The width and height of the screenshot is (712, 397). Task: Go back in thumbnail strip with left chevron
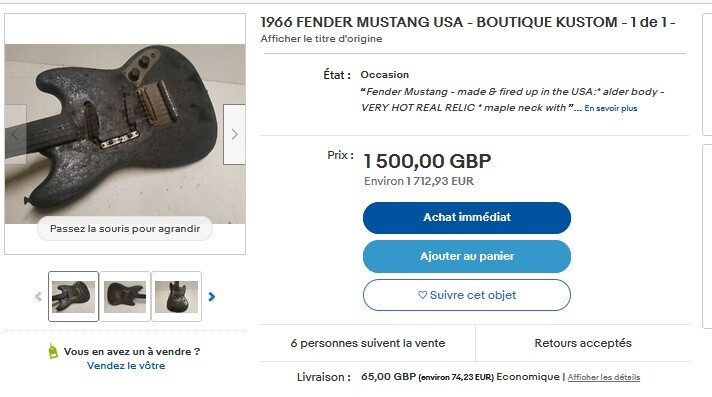pos(39,297)
